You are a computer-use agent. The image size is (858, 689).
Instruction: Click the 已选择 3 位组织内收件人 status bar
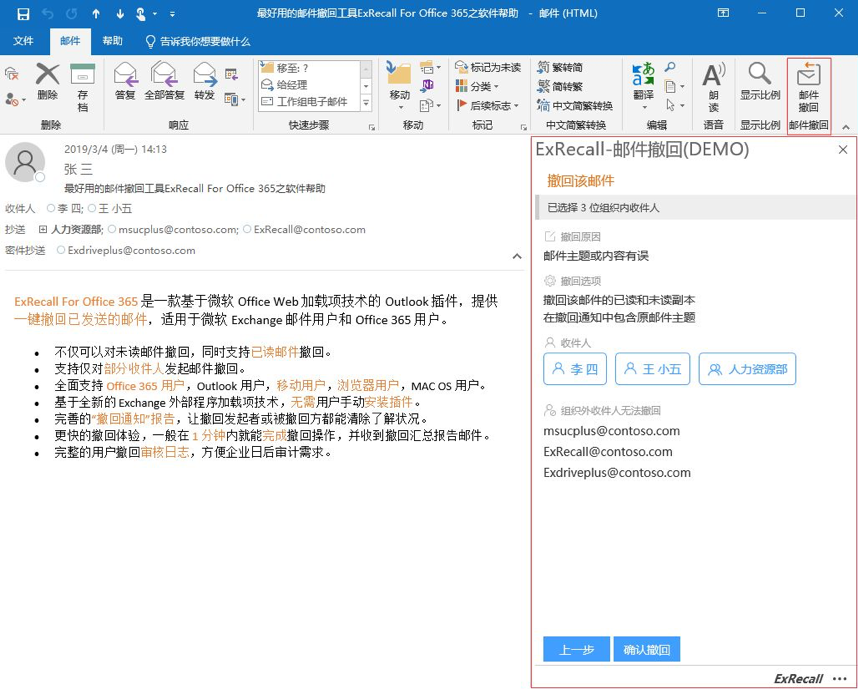click(695, 207)
